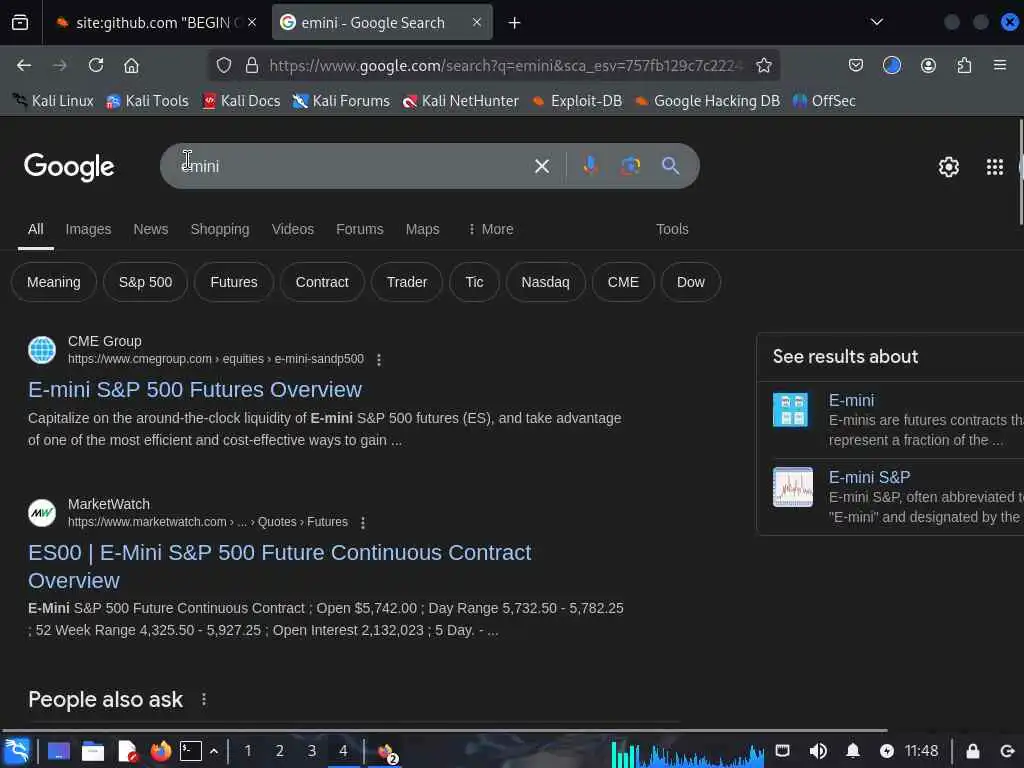Start voice search with microphone

coord(590,166)
